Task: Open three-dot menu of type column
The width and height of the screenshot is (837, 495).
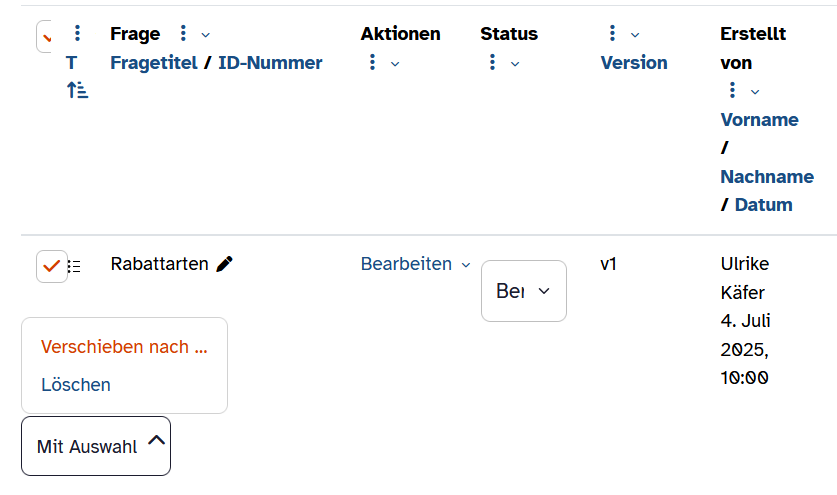Action: click(77, 33)
